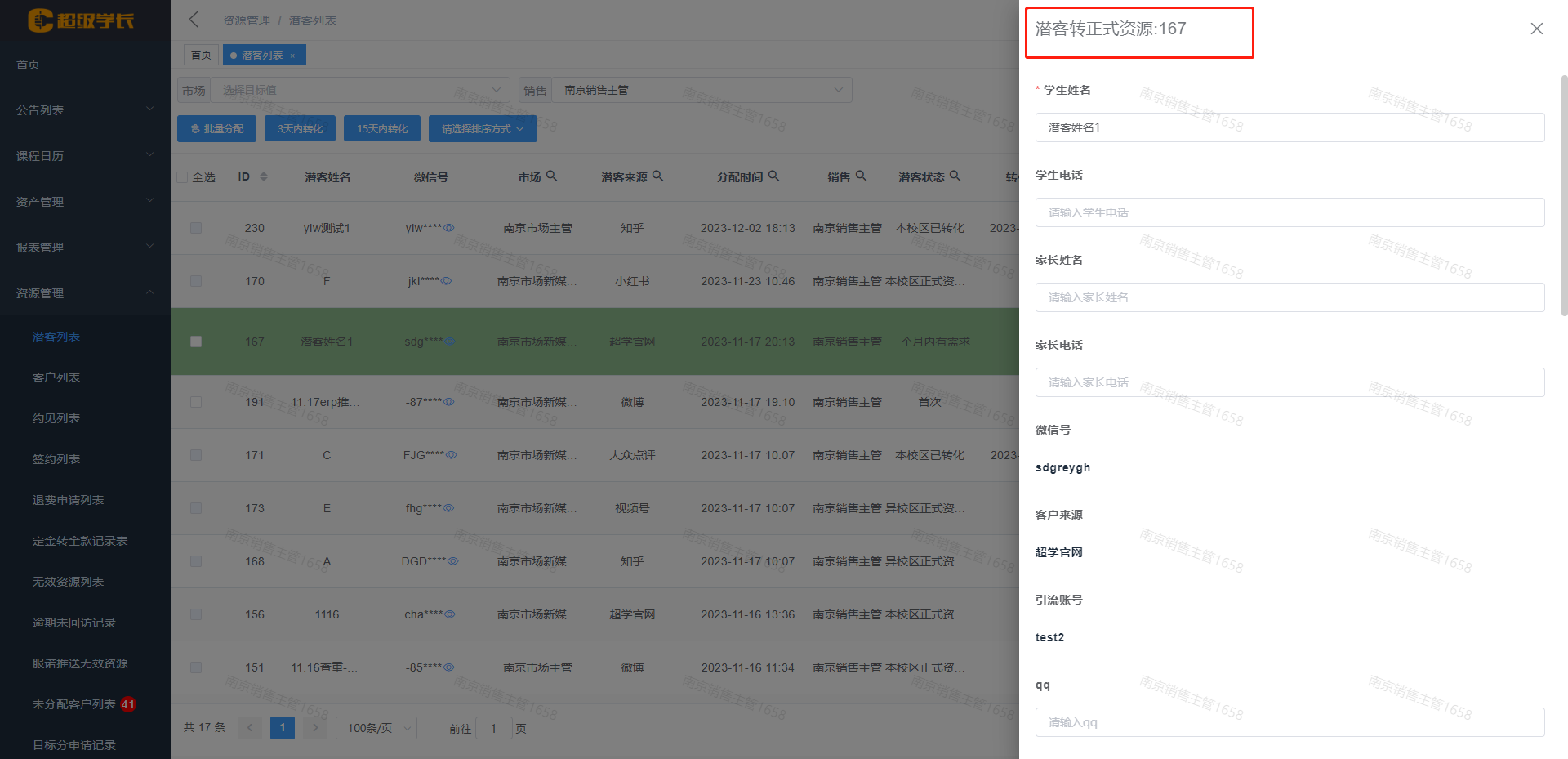Click the search icon next to 潜客来源 header
Viewport: 1568px width, 759px height.
tap(657, 176)
